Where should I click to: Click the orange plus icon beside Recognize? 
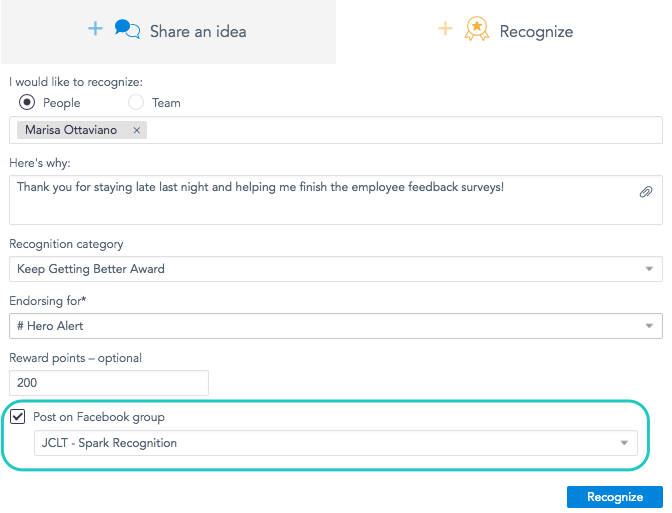tap(445, 29)
